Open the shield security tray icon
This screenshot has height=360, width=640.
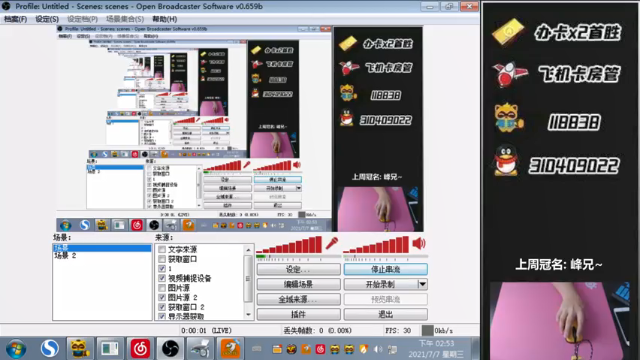click(363, 349)
